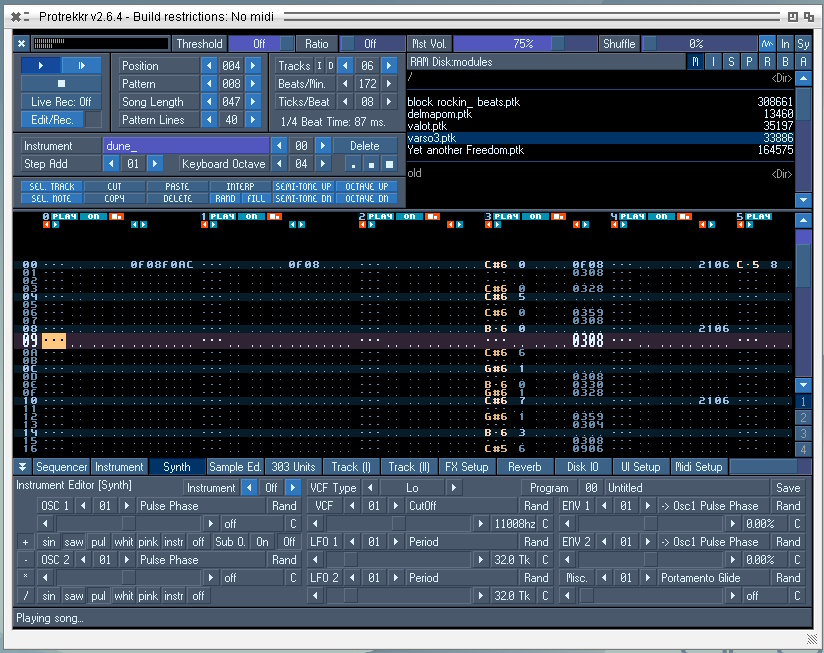This screenshot has width=824, height=653.
Task: Toggle Live Rec Off button
Action: [x=61, y=102]
